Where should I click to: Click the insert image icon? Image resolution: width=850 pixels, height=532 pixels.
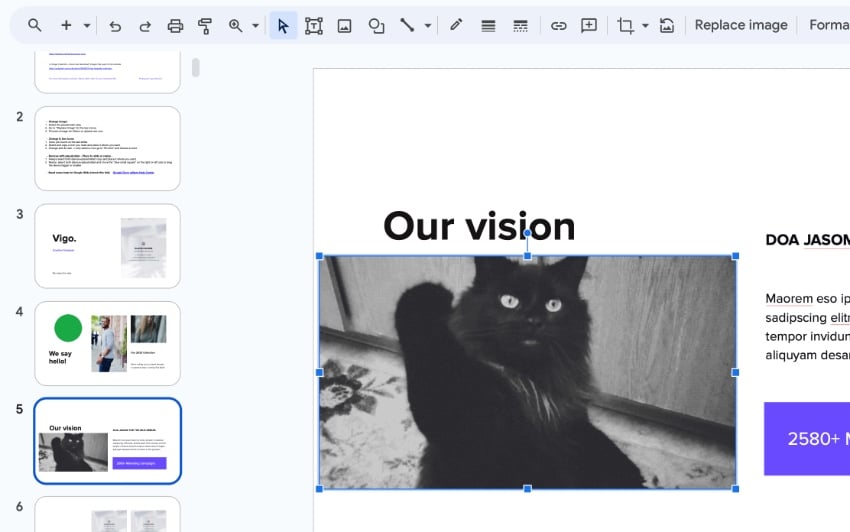(345, 25)
